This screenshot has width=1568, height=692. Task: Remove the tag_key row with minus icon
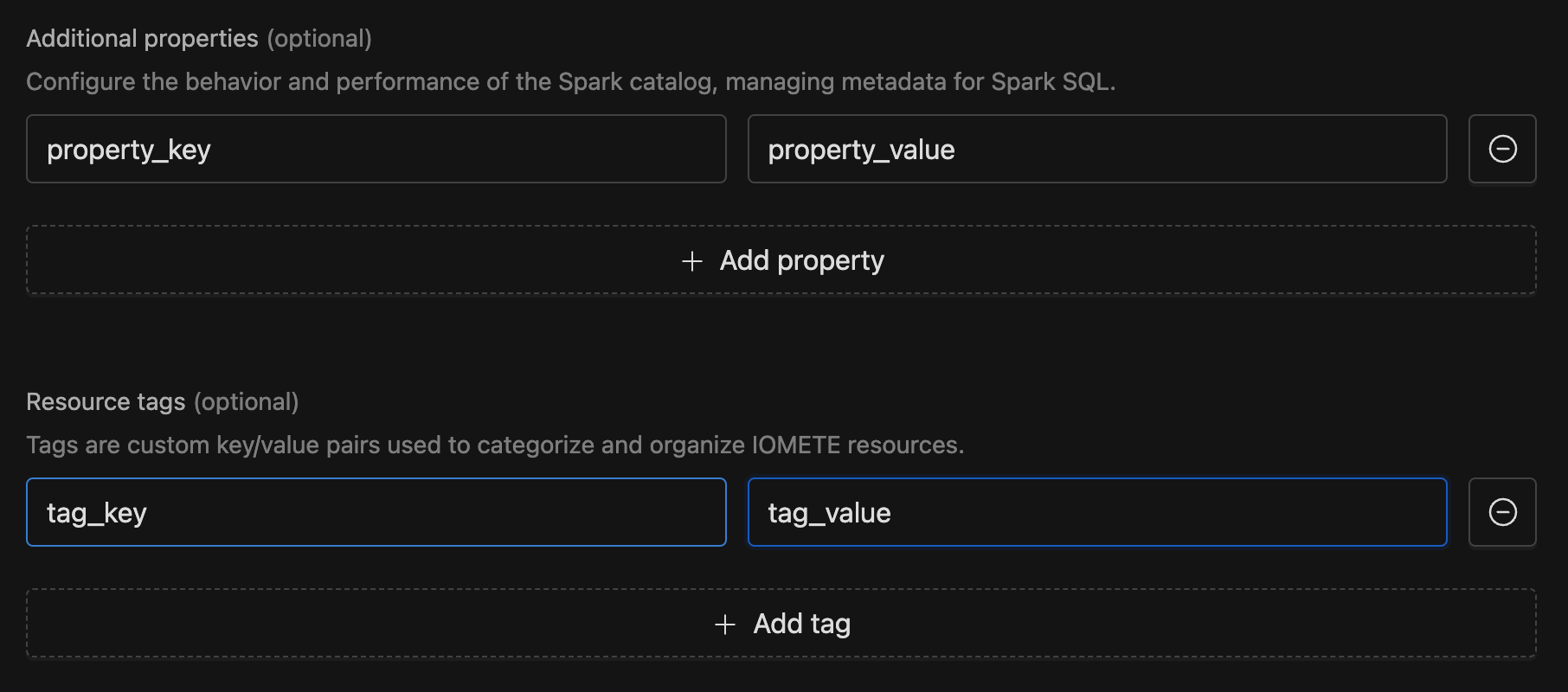pos(1502,512)
